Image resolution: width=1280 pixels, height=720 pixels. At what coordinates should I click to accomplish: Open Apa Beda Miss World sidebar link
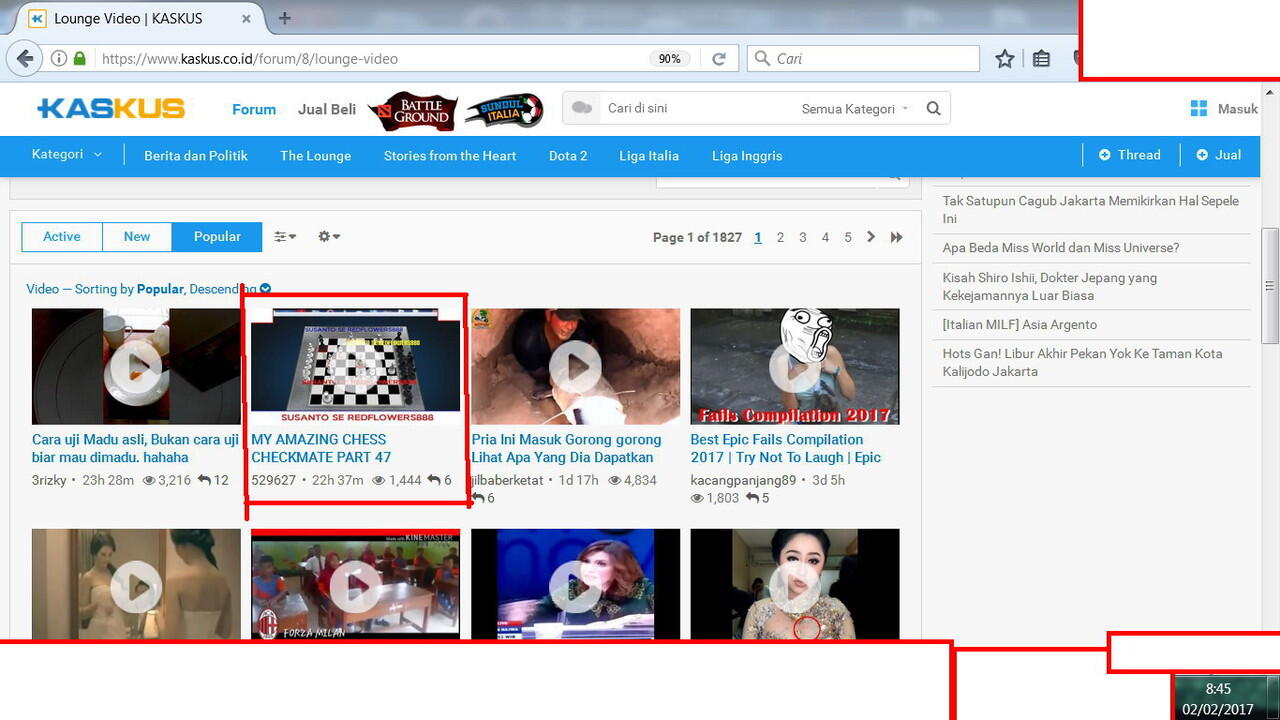click(1061, 247)
